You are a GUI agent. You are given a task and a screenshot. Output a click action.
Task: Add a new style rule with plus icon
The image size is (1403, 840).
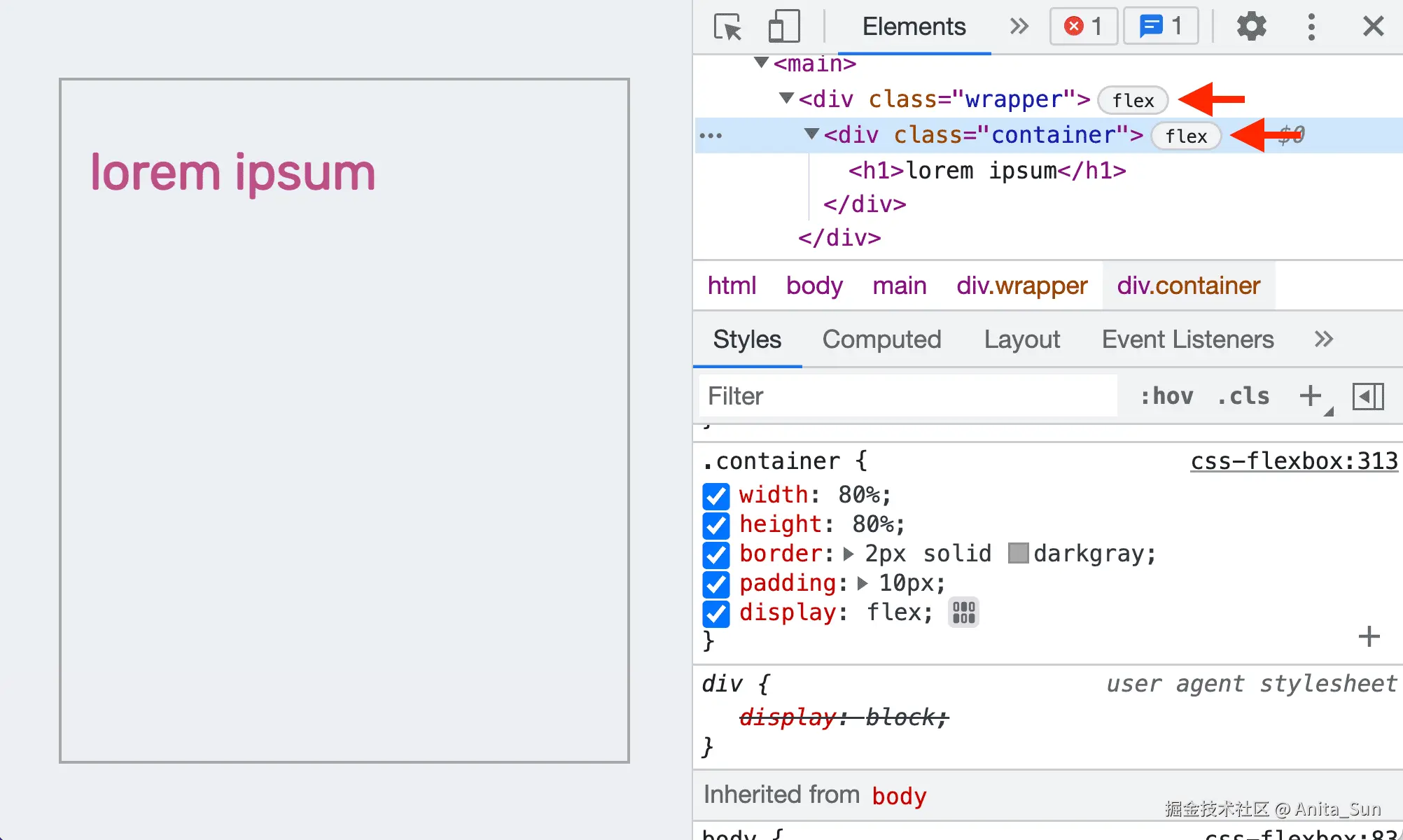[1311, 396]
